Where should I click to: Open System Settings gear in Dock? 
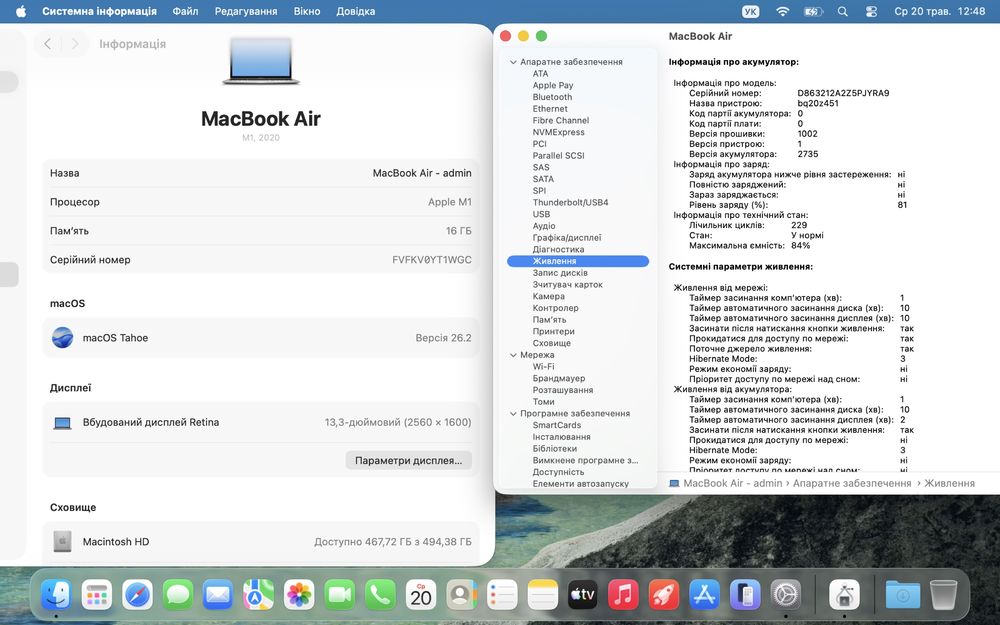pyautogui.click(x=786, y=595)
